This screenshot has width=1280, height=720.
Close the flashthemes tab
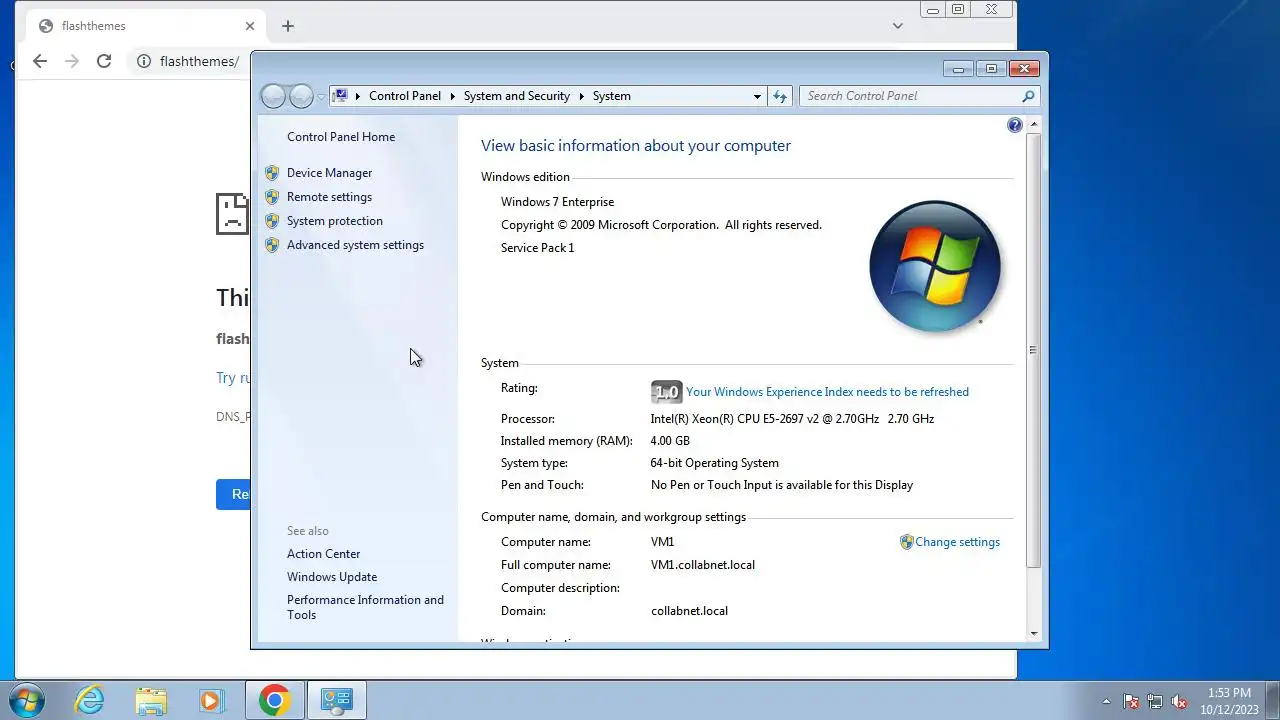250,26
